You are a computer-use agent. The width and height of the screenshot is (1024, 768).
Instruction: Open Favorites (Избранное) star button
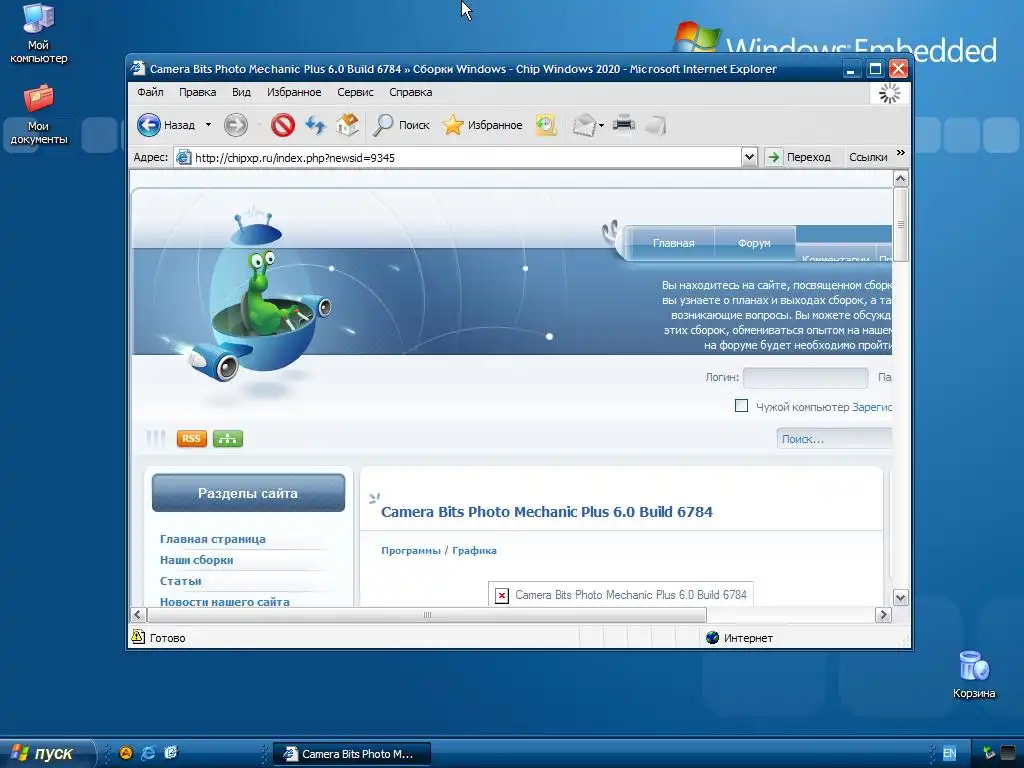point(483,125)
